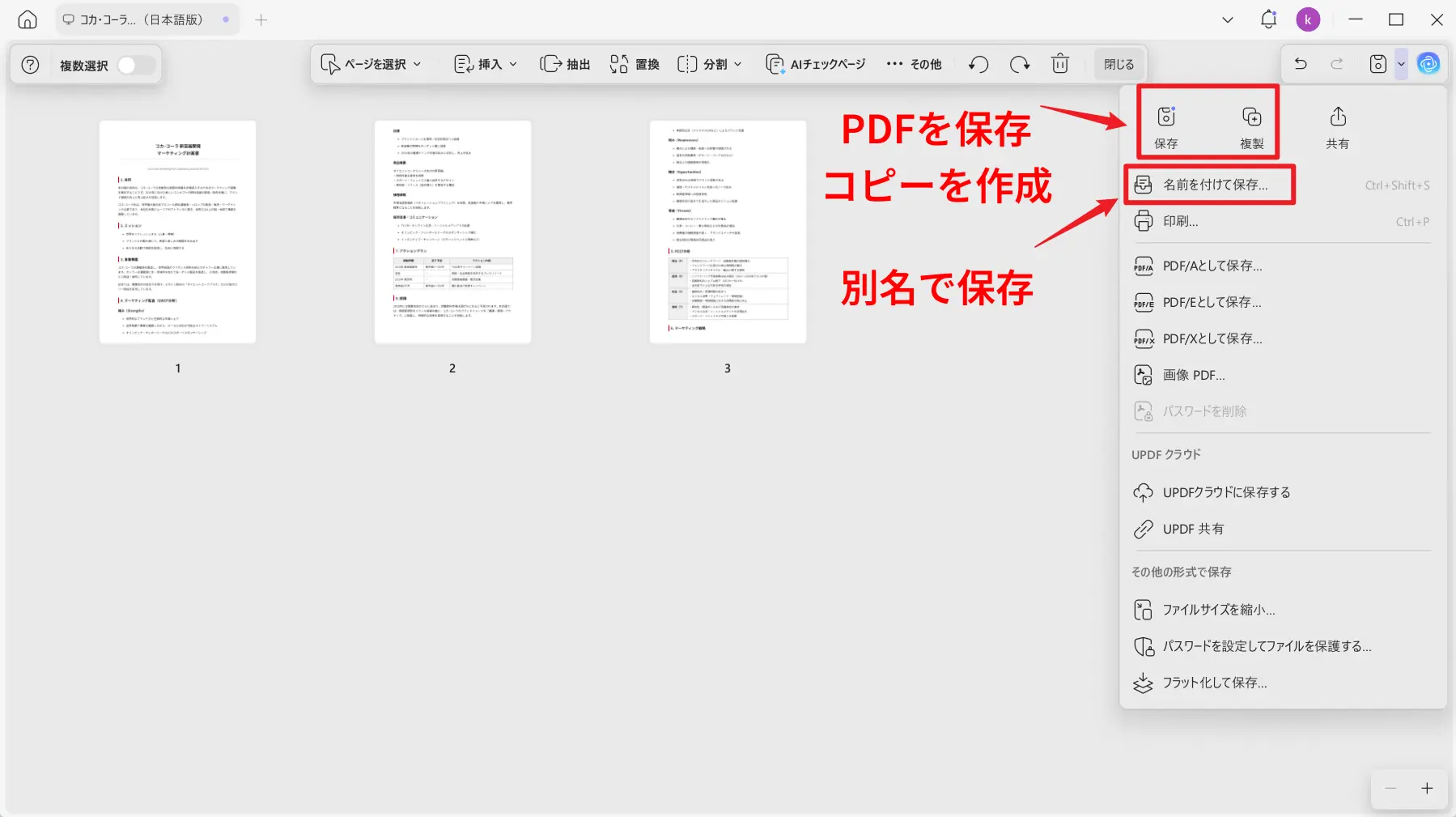
Task: Rotate pages counterclockwise
Action: [978, 64]
